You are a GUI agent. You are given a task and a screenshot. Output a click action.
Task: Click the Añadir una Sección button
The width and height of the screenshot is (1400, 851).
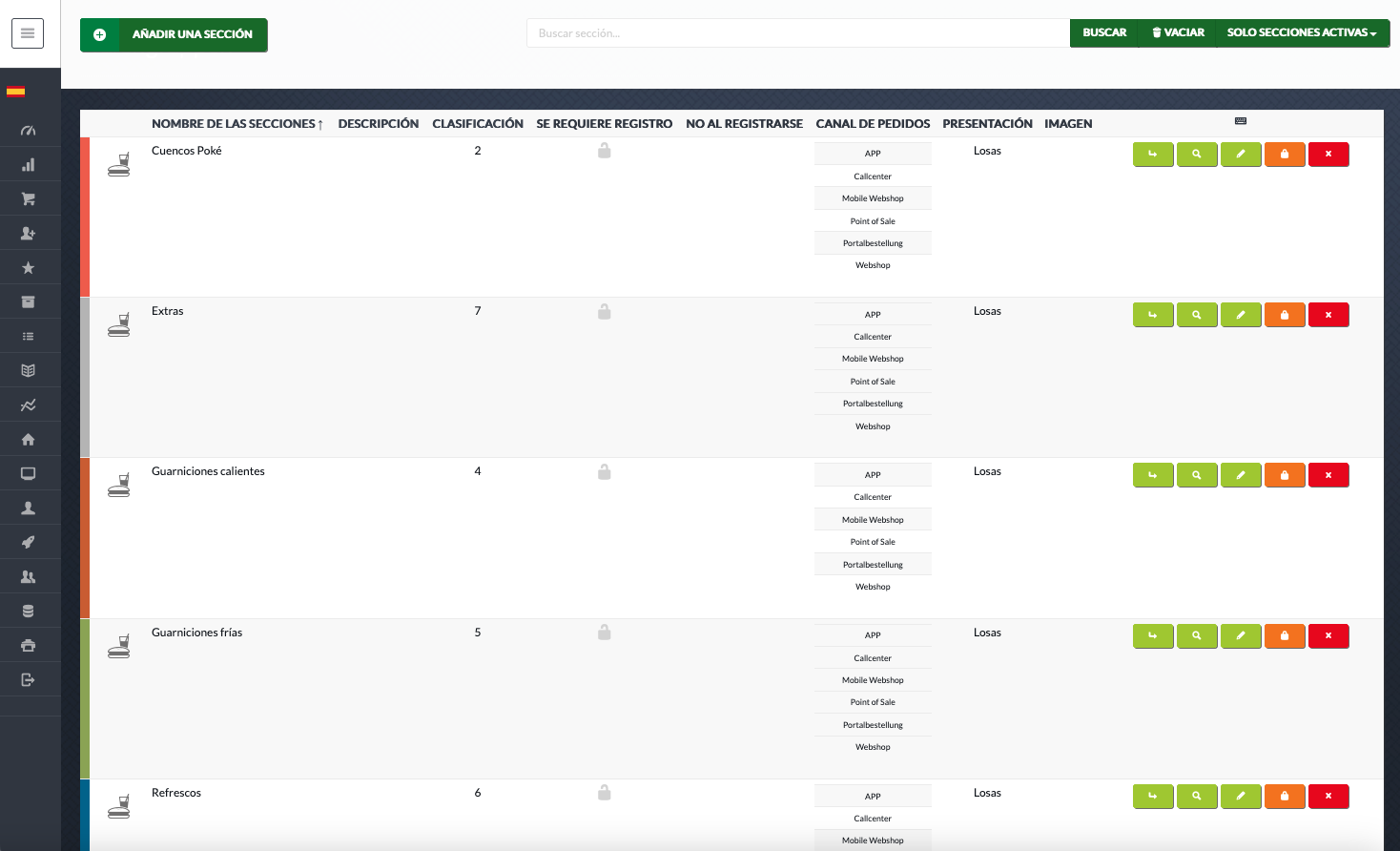point(174,34)
